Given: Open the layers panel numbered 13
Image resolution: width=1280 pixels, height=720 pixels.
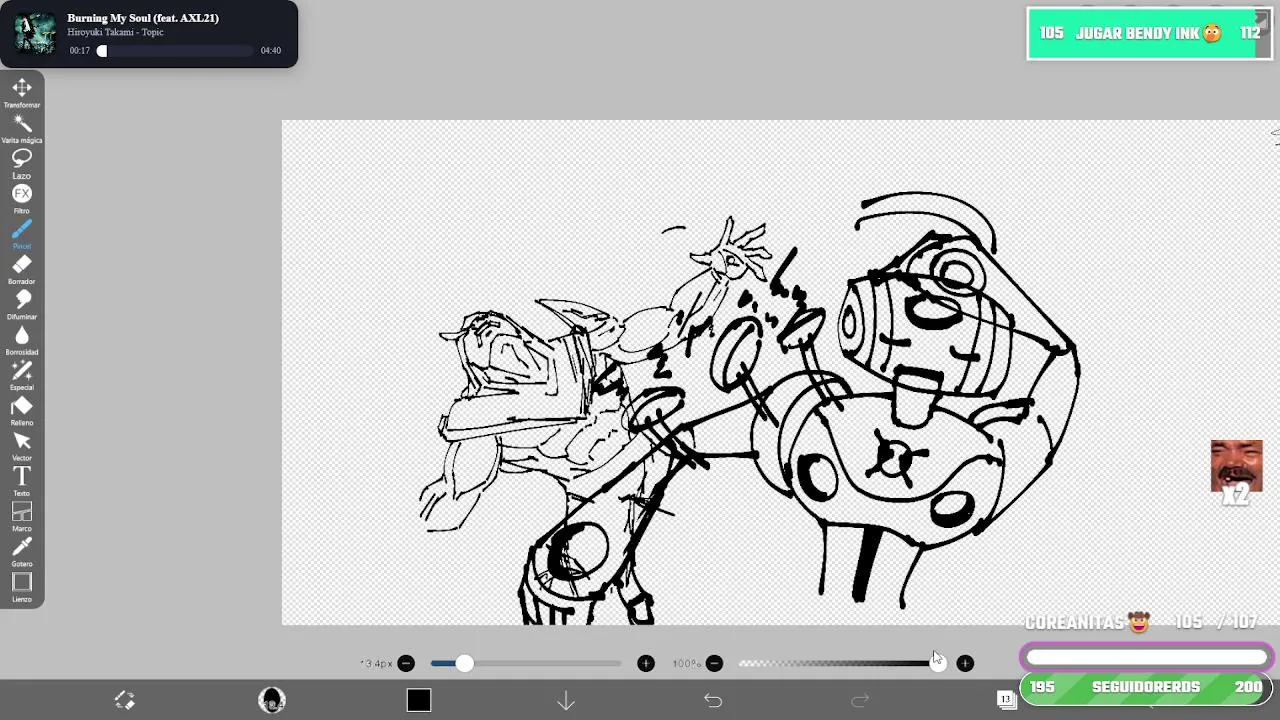Looking at the screenshot, I should coord(1006,700).
